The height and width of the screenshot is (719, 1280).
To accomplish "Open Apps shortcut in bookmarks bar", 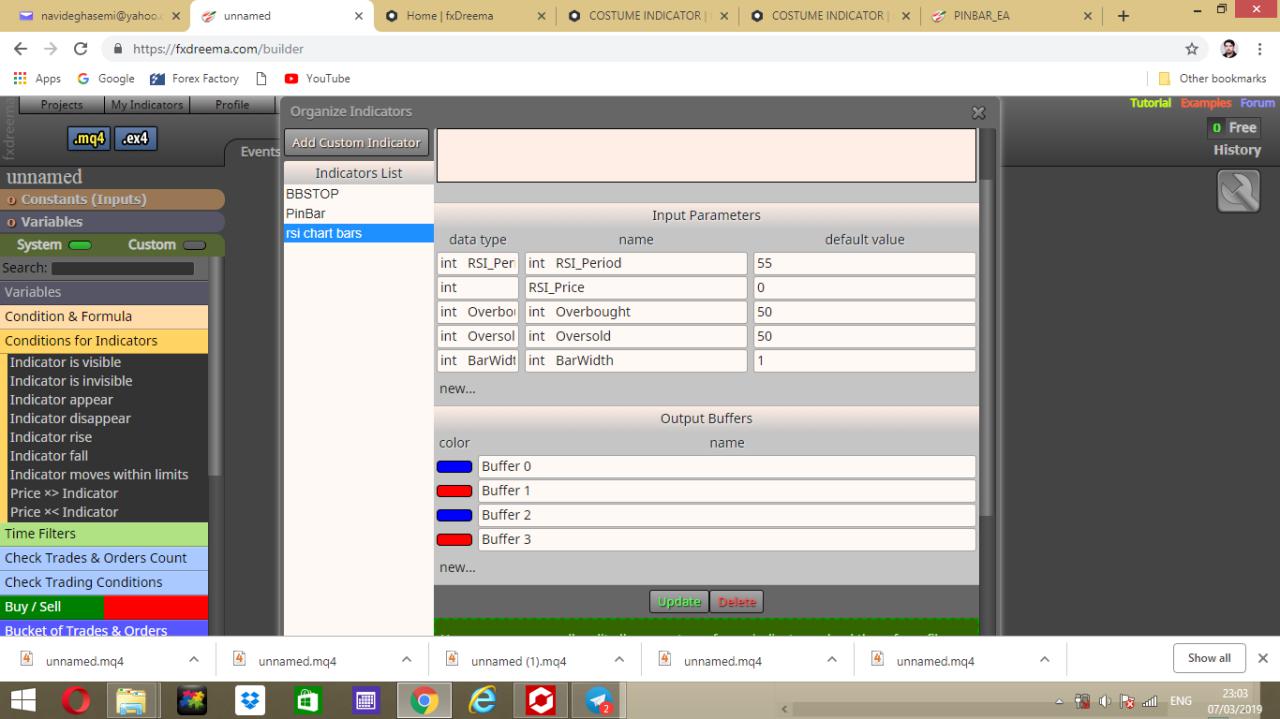I will tap(37, 79).
